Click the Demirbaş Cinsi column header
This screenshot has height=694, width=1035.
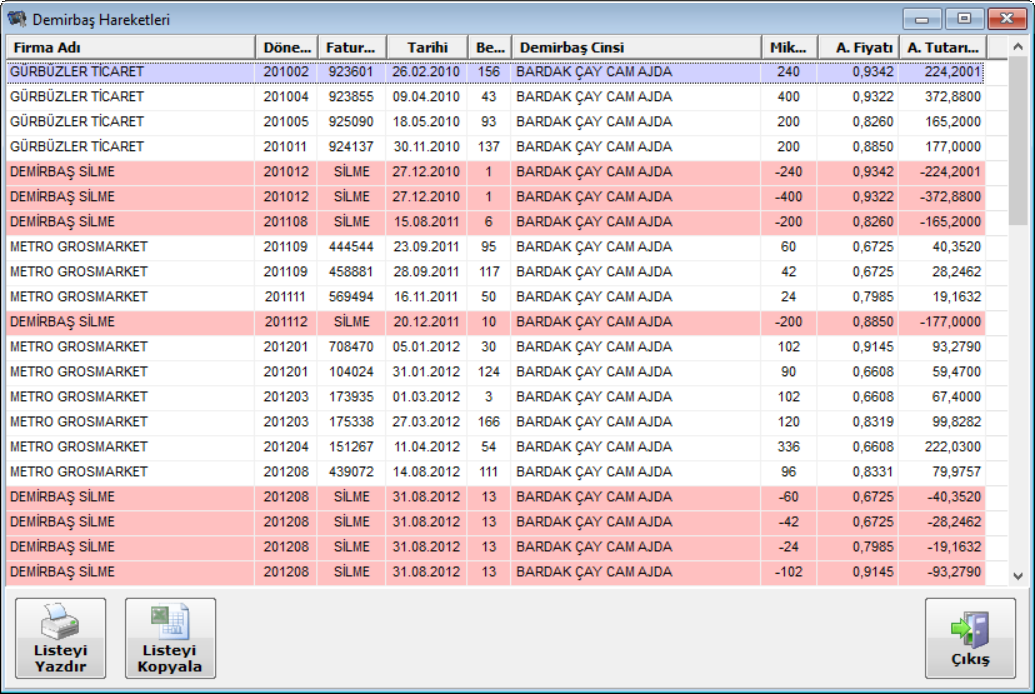click(634, 47)
